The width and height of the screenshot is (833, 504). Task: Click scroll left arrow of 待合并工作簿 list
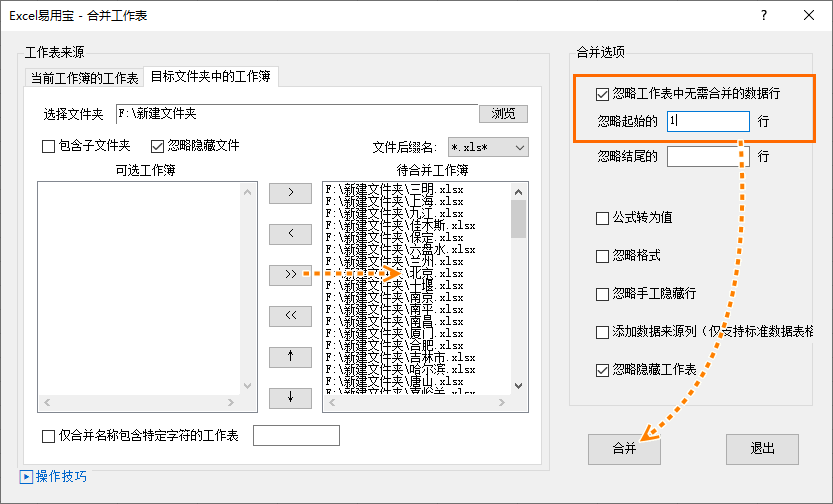[x=332, y=403]
